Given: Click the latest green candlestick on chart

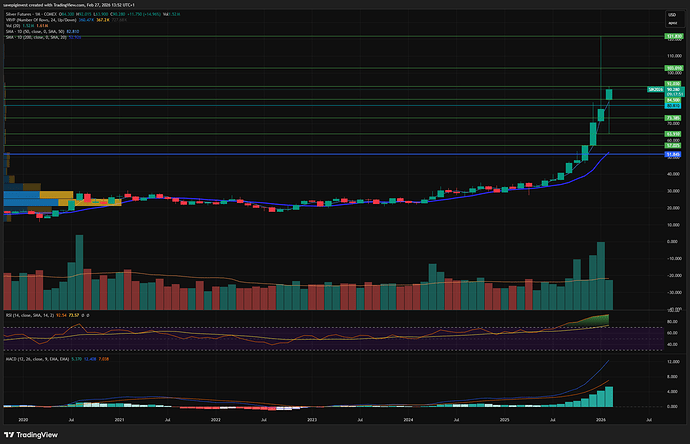Looking at the screenshot, I should [609, 94].
